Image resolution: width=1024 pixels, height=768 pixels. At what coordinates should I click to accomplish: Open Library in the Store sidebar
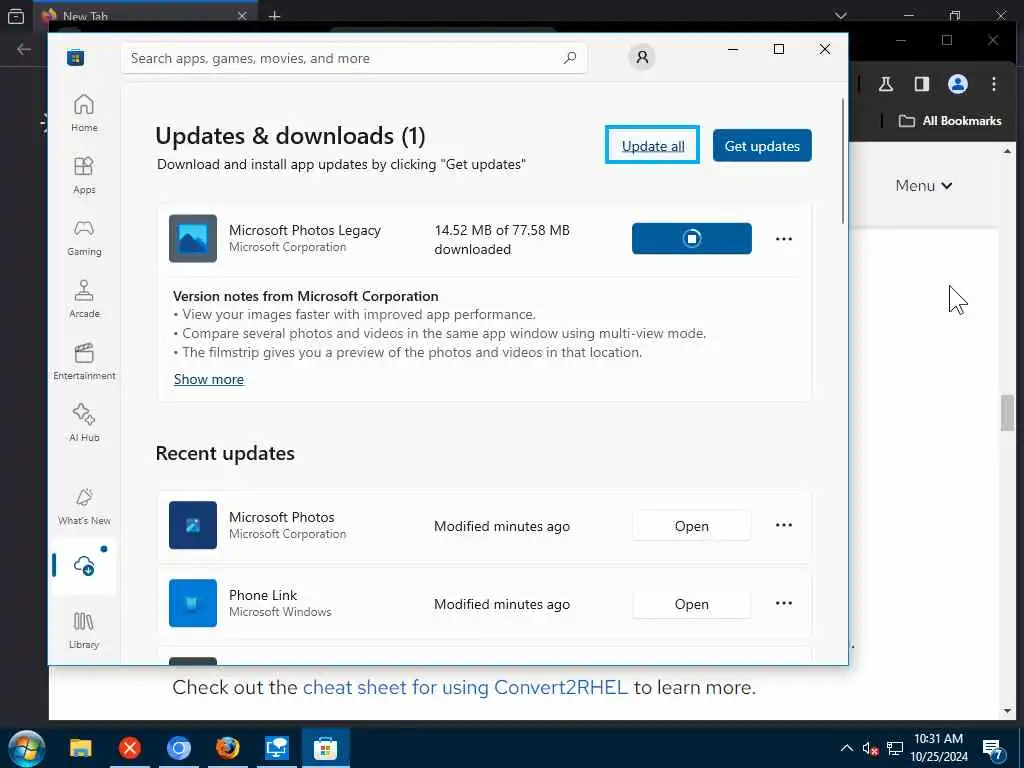pyautogui.click(x=84, y=630)
